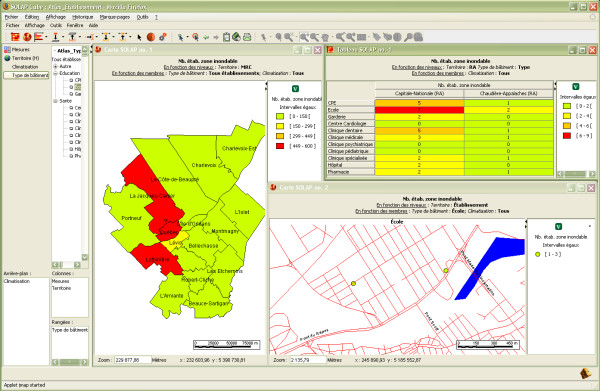Viewport: 600px width, 391px height.
Task: Click the printer icon in toolbar
Action: click(247, 37)
